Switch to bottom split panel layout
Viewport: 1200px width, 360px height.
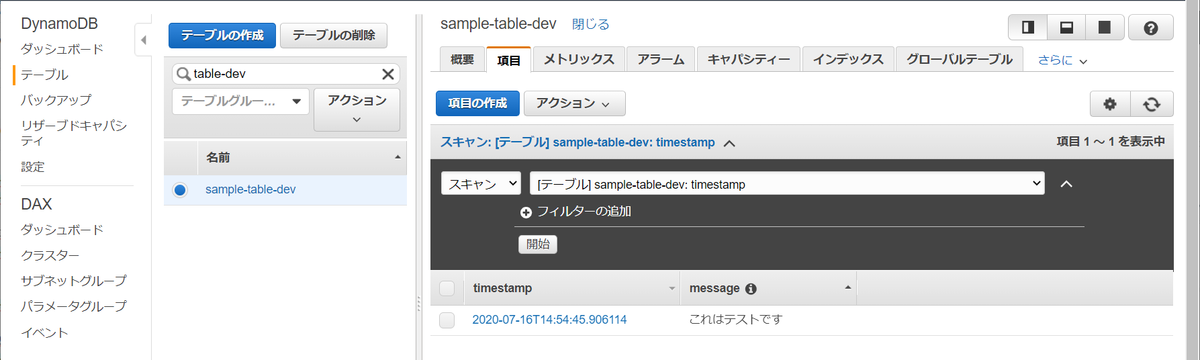coord(1067,28)
